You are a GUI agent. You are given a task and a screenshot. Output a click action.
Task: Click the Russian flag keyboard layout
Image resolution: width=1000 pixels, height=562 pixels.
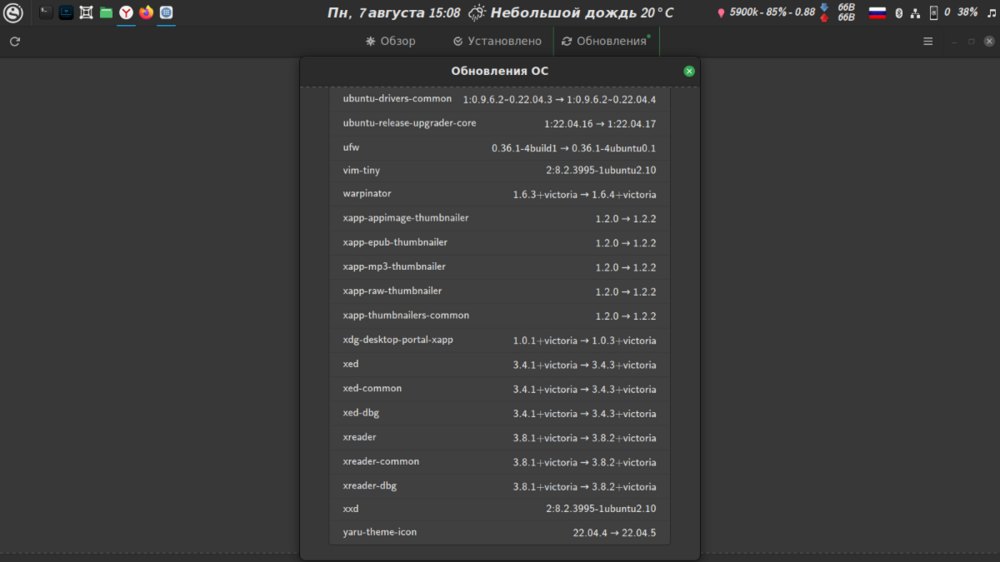coord(878,13)
